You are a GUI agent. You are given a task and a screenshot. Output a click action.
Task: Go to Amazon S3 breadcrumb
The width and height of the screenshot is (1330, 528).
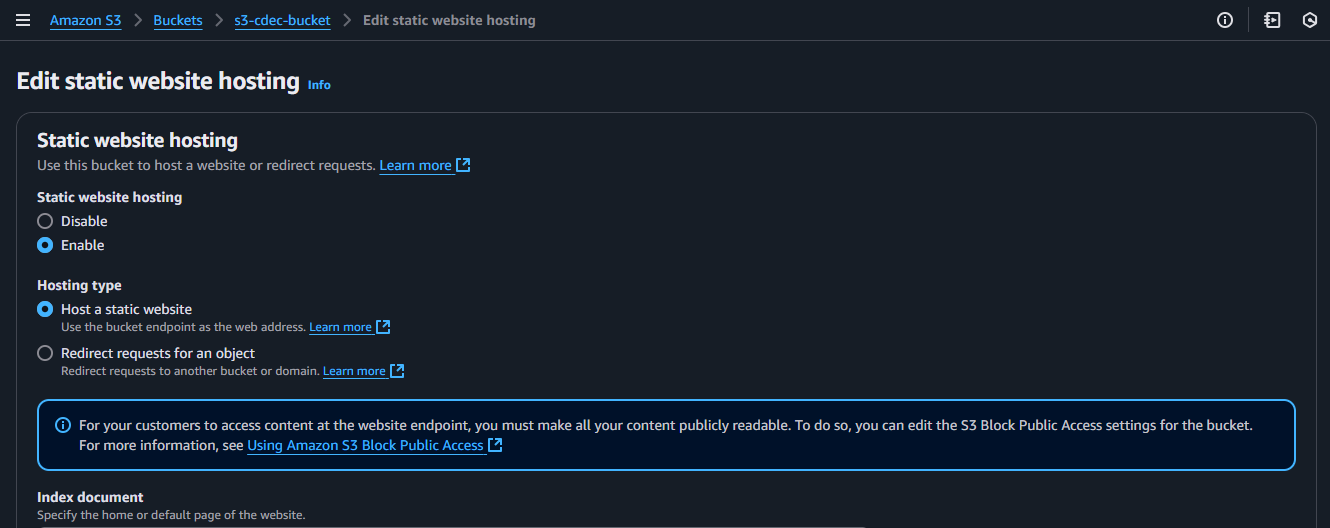(85, 20)
